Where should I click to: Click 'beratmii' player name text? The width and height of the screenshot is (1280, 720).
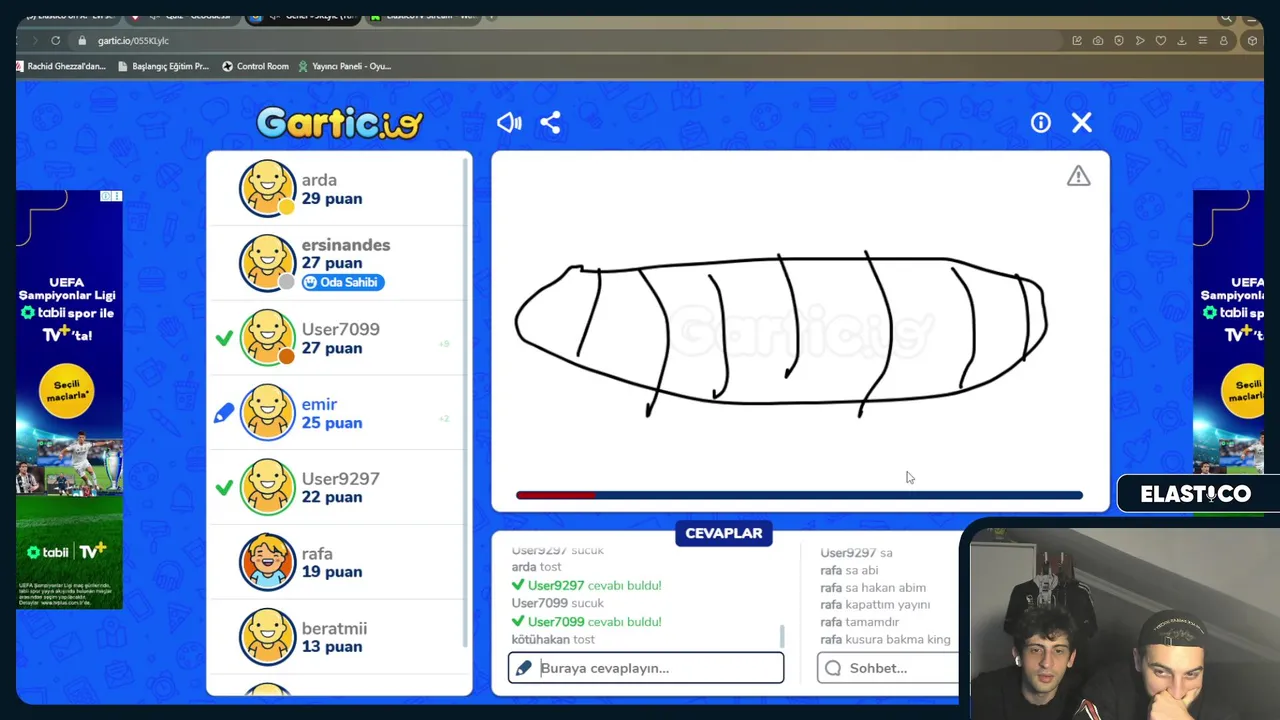click(334, 628)
